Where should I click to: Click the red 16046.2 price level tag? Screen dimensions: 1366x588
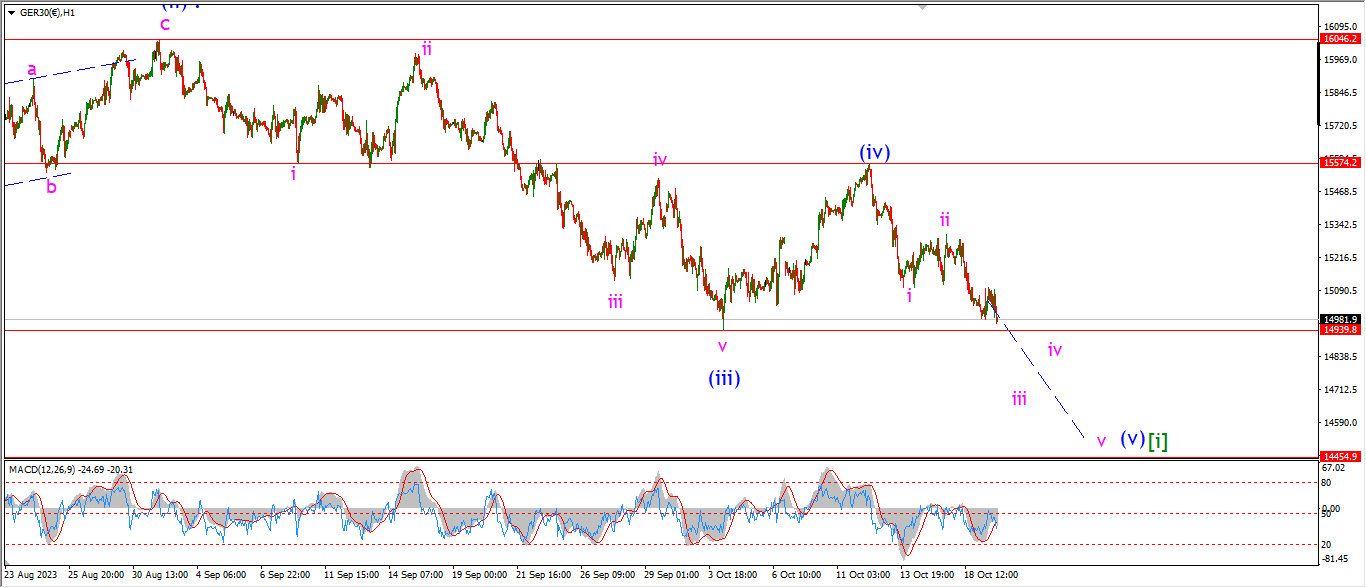click(x=1338, y=39)
